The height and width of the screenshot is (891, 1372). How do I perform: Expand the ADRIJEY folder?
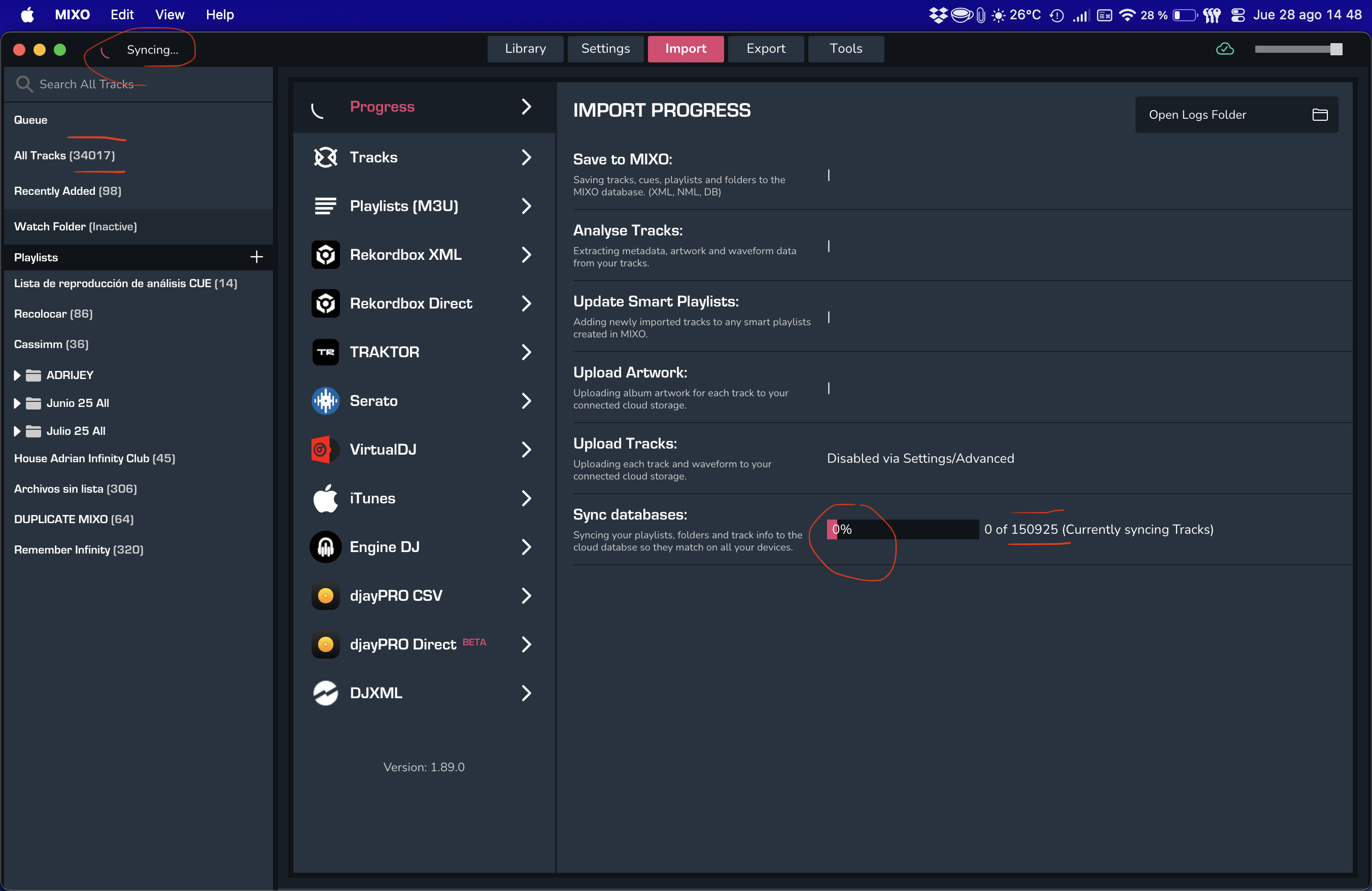coord(17,375)
